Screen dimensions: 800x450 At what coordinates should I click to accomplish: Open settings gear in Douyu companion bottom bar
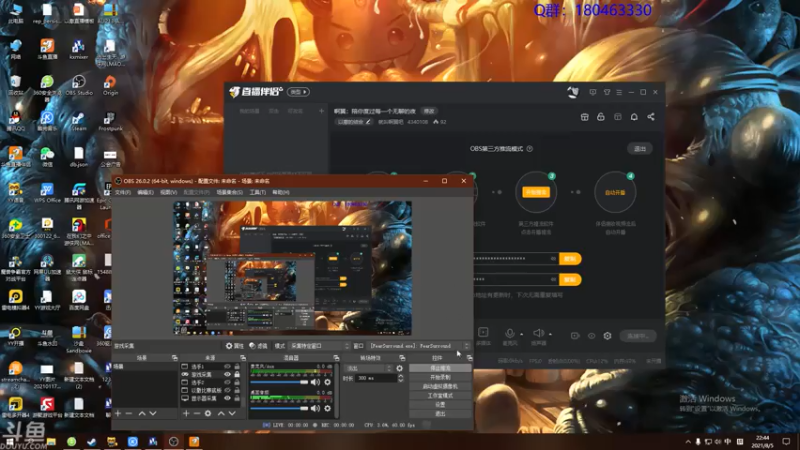[607, 336]
